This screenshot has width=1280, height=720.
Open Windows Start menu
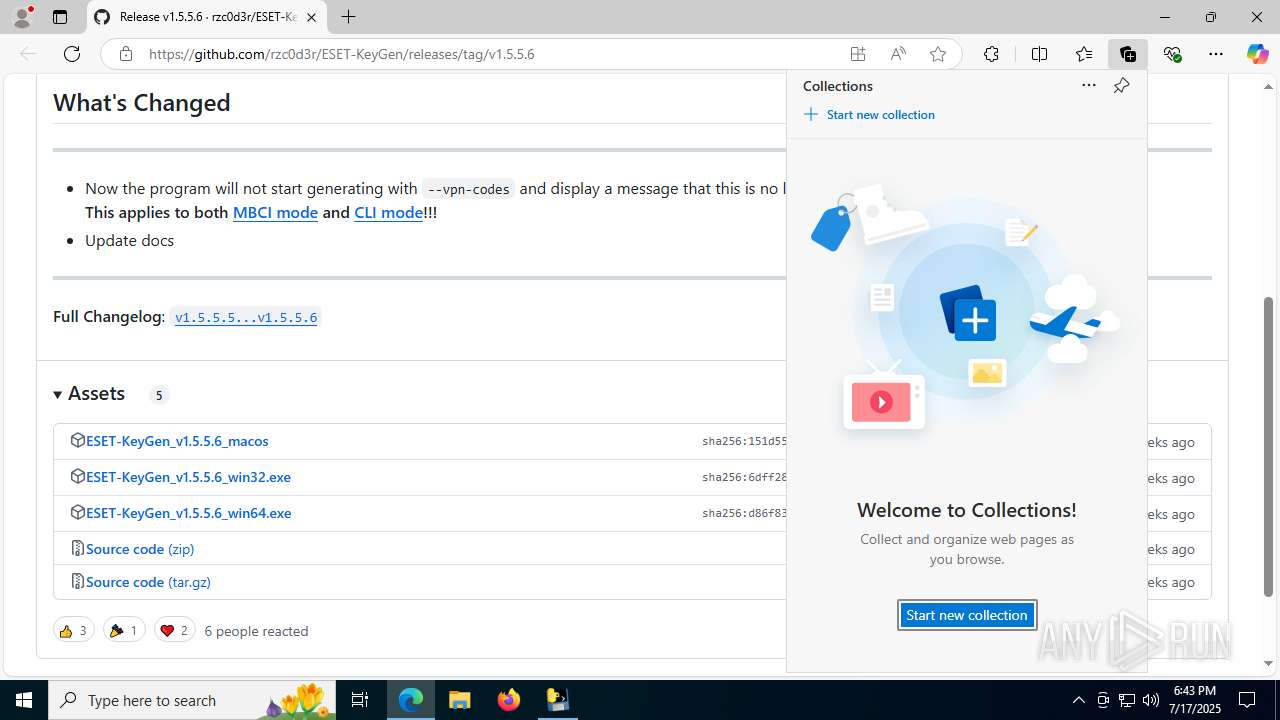click(x=24, y=700)
